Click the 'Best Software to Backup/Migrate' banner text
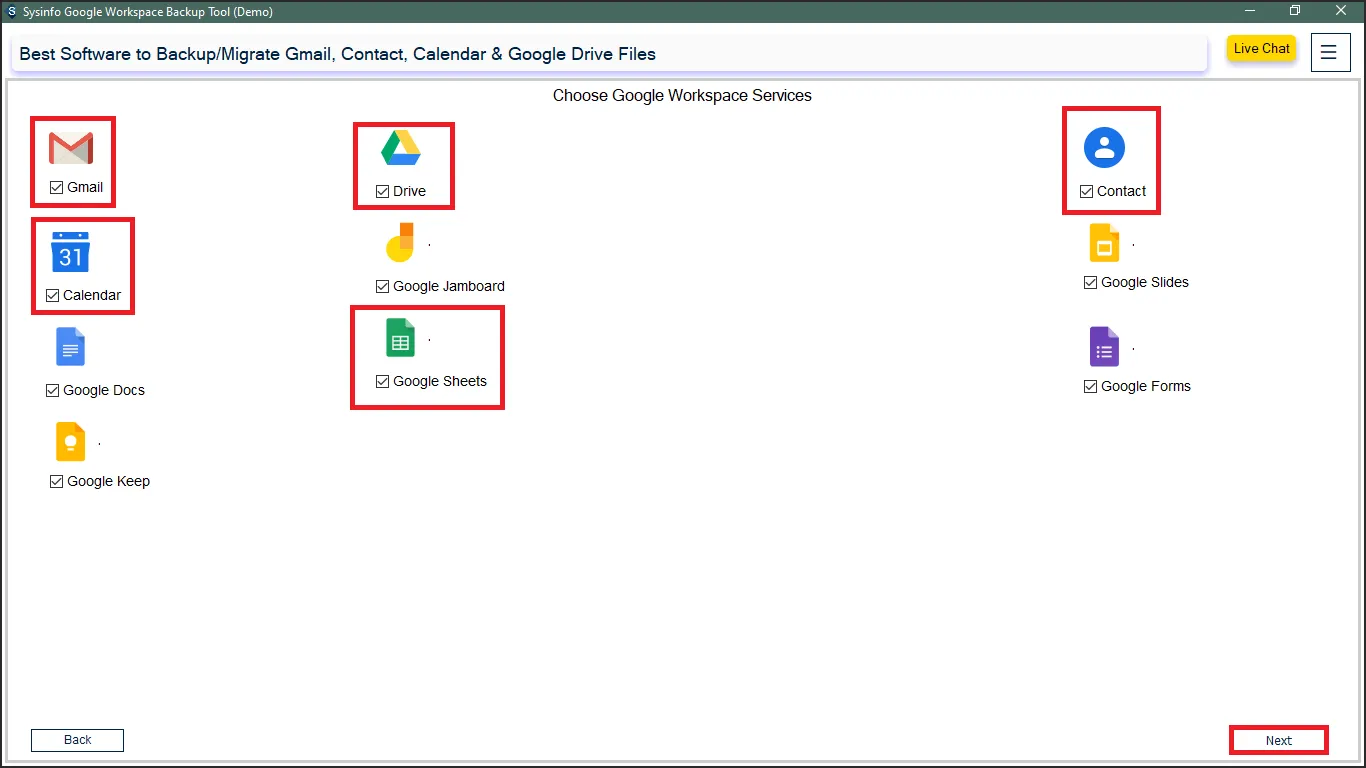This screenshot has height=768, width=1366. (338, 54)
